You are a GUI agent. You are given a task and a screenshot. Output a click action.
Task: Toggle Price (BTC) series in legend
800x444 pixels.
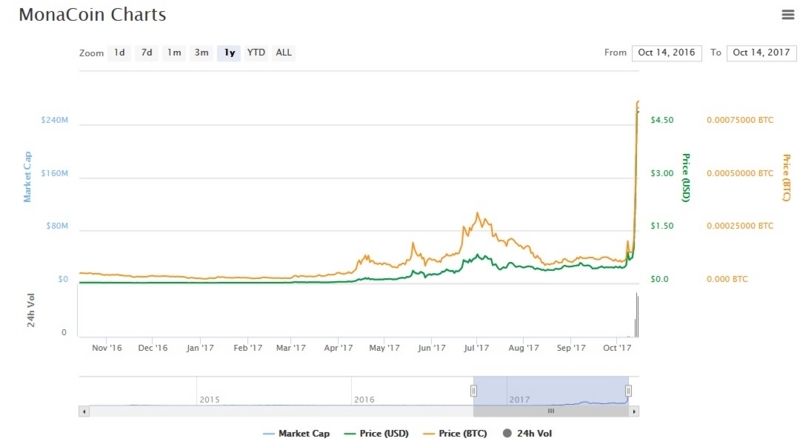click(x=456, y=433)
